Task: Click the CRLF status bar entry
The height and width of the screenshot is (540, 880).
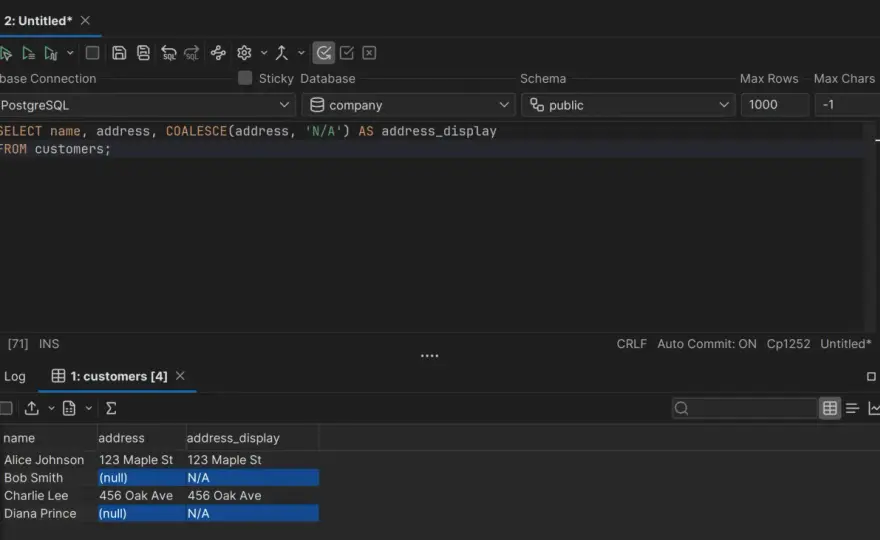Action: 631,344
